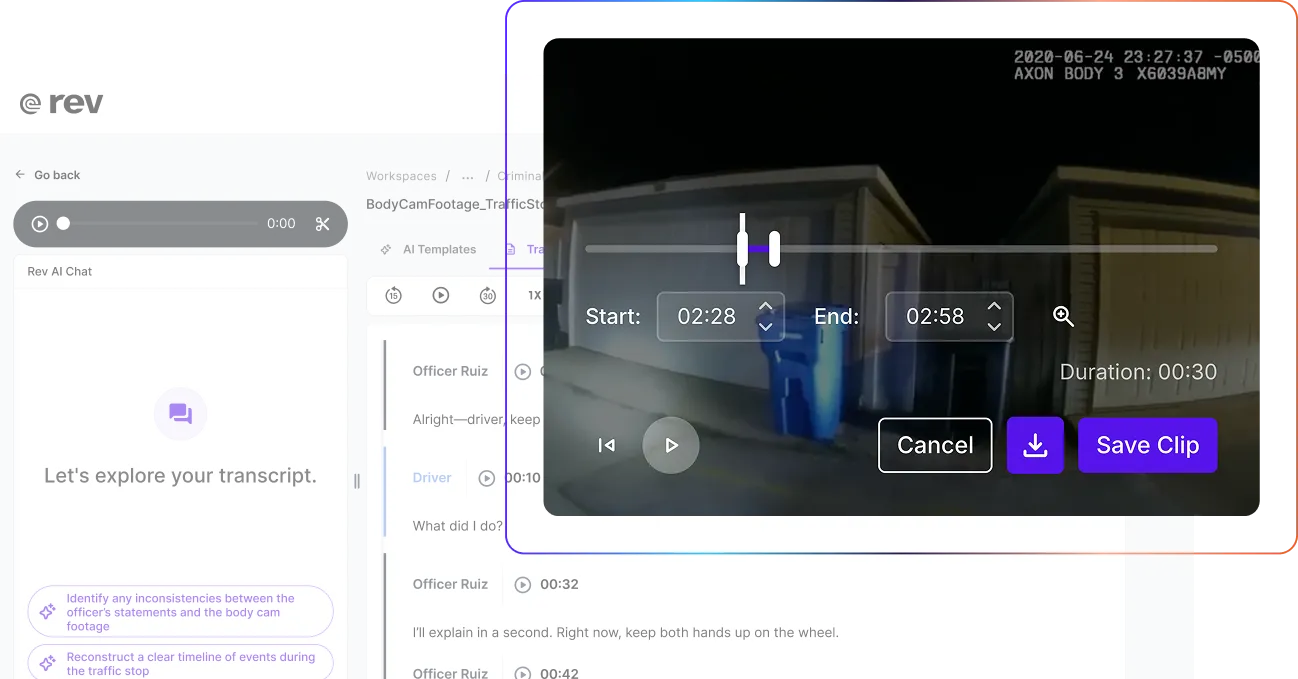Click the Rev AI Chat header
This screenshot has height=679, width=1298.
[x=60, y=271]
